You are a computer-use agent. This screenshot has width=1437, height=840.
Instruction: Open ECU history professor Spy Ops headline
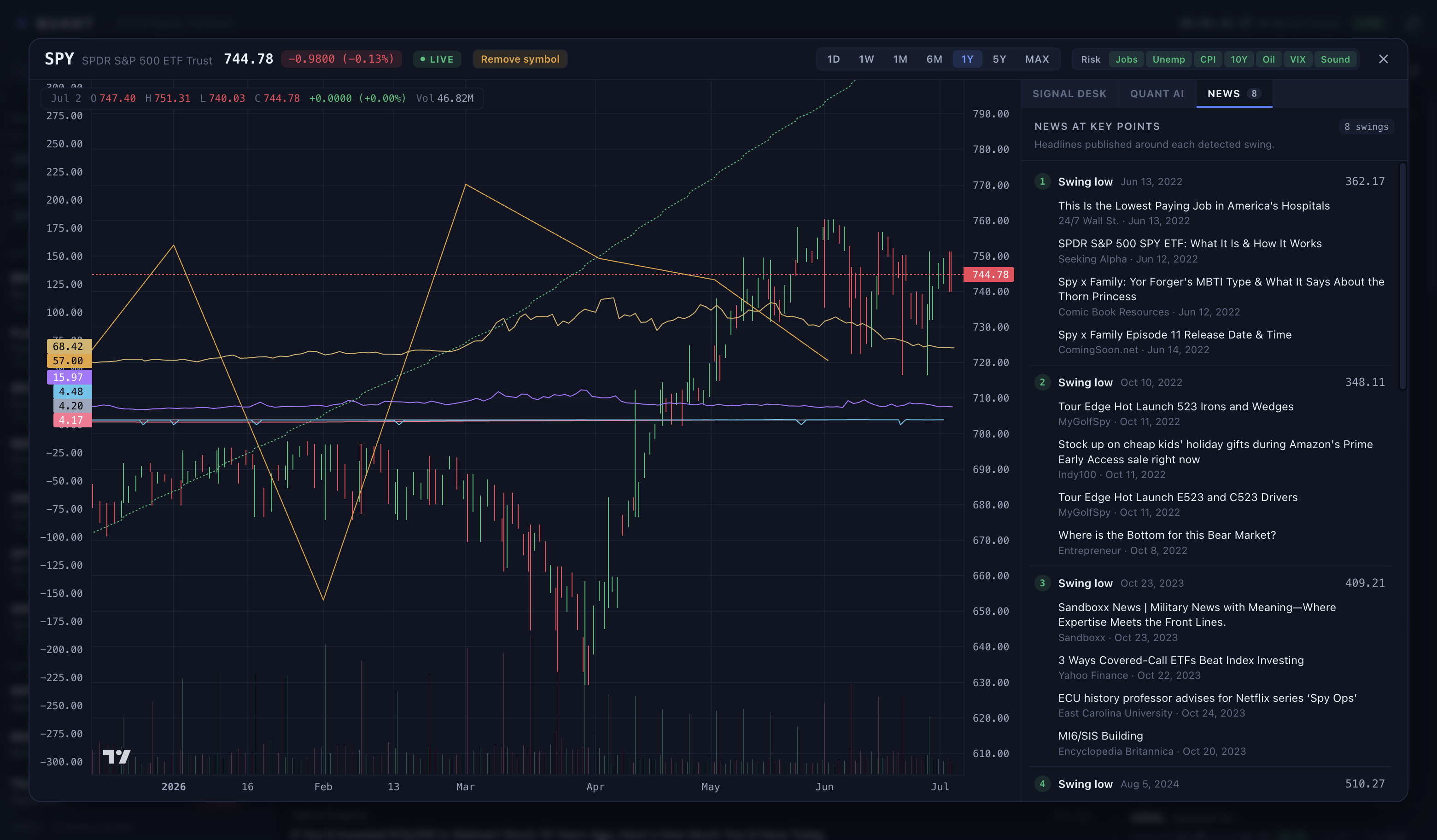pyautogui.click(x=1207, y=698)
